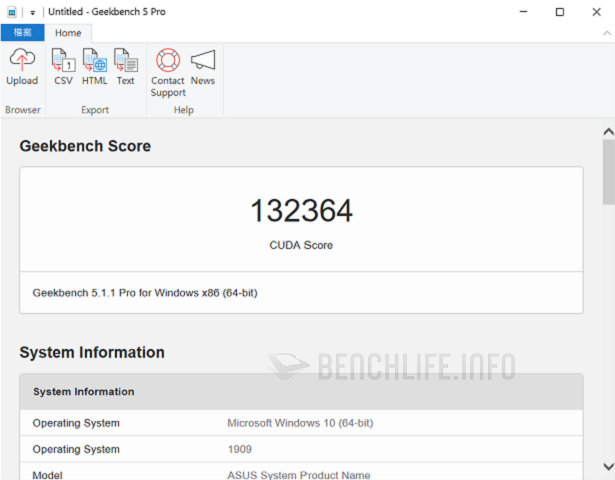Viewport: 615px width, 480px height.
Task: Click the Browser group label in ribbon
Action: [23, 110]
